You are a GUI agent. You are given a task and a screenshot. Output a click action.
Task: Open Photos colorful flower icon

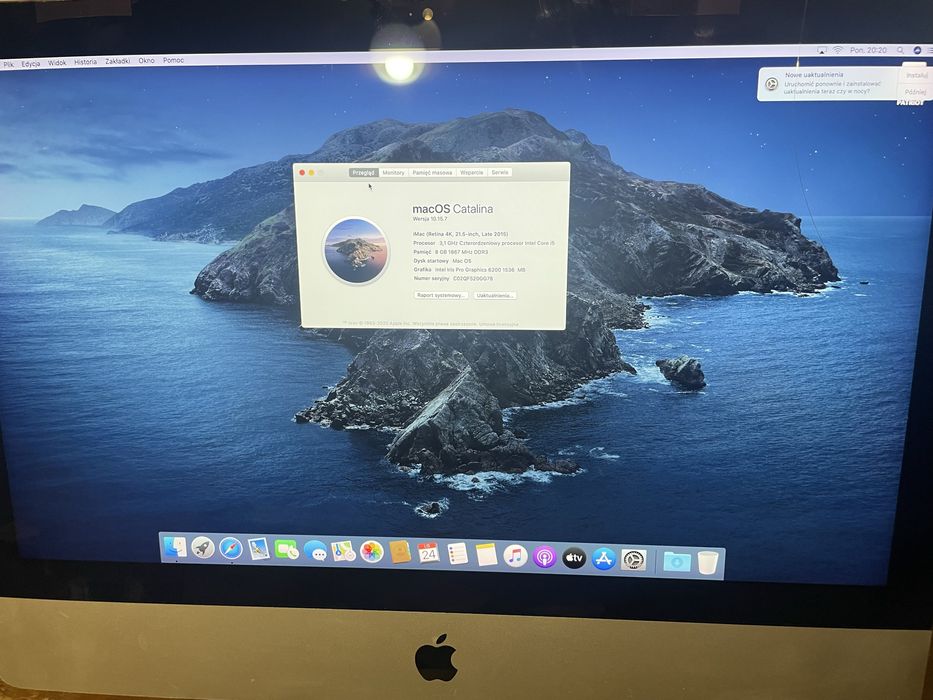click(371, 552)
